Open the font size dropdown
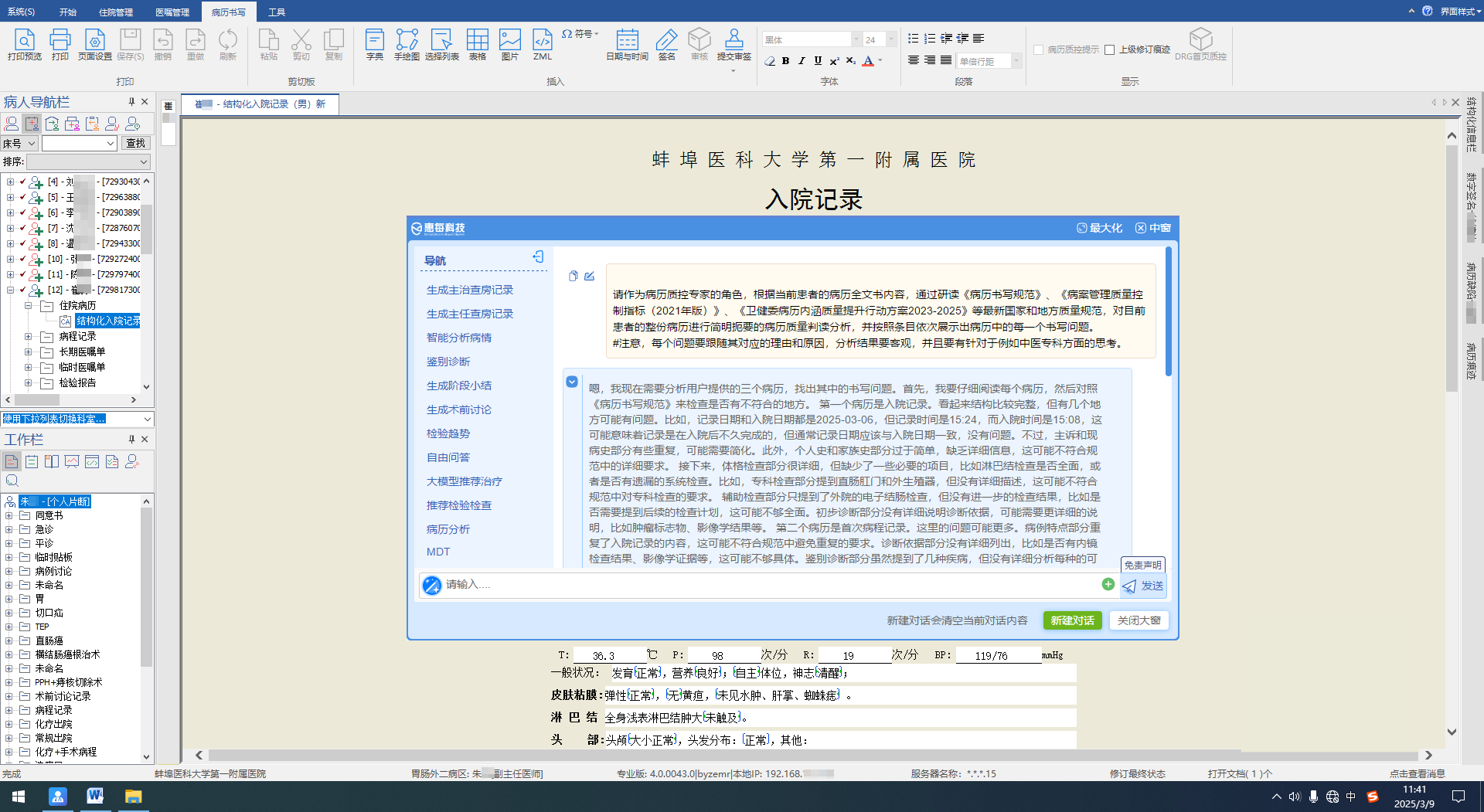Viewport: 1484px width, 812px height. 891,39
